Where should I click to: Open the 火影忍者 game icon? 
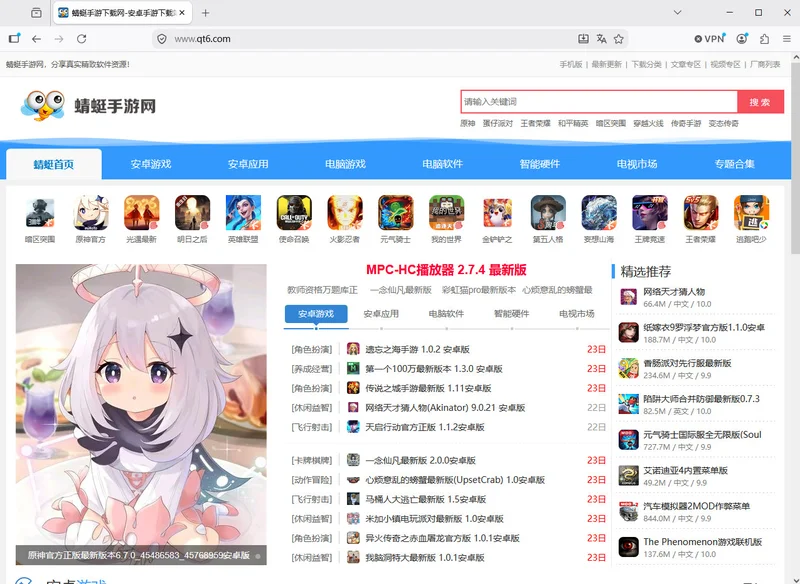[x=345, y=213]
